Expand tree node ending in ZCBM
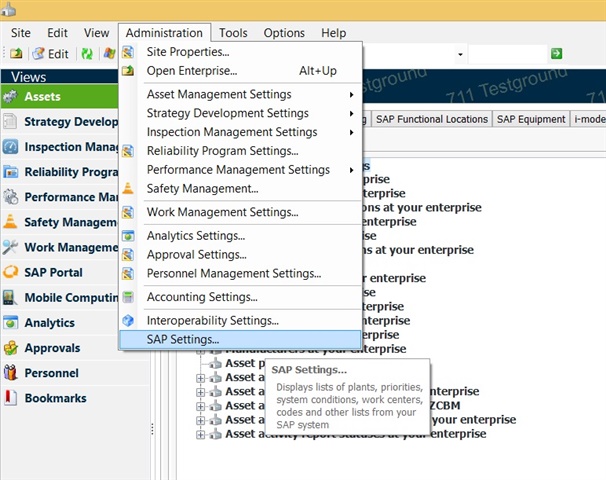606x480 pixels. pos(200,406)
